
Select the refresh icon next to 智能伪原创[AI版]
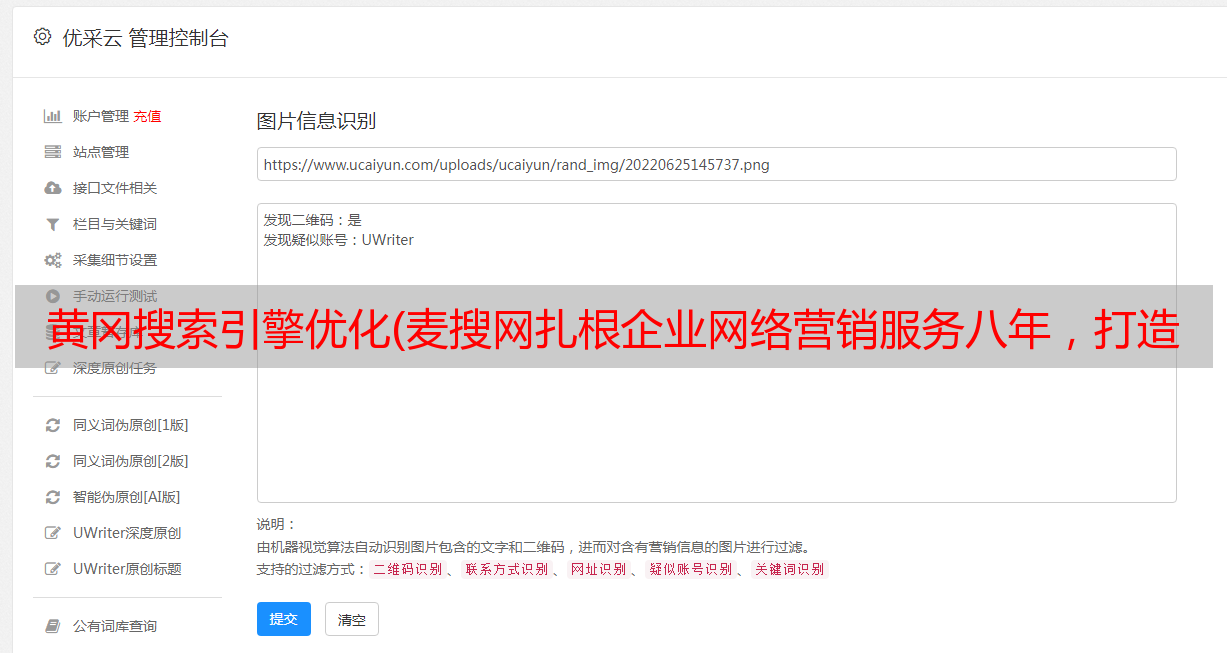pos(53,497)
